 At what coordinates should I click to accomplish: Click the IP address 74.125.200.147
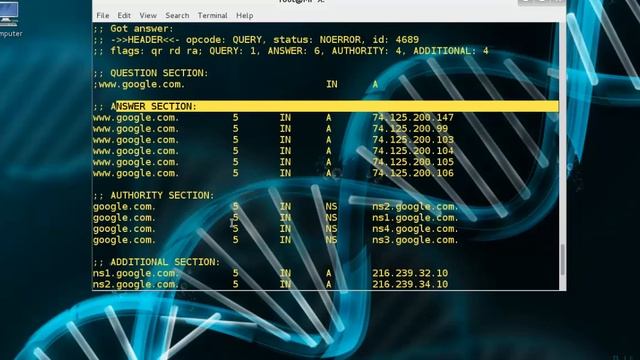pos(413,118)
